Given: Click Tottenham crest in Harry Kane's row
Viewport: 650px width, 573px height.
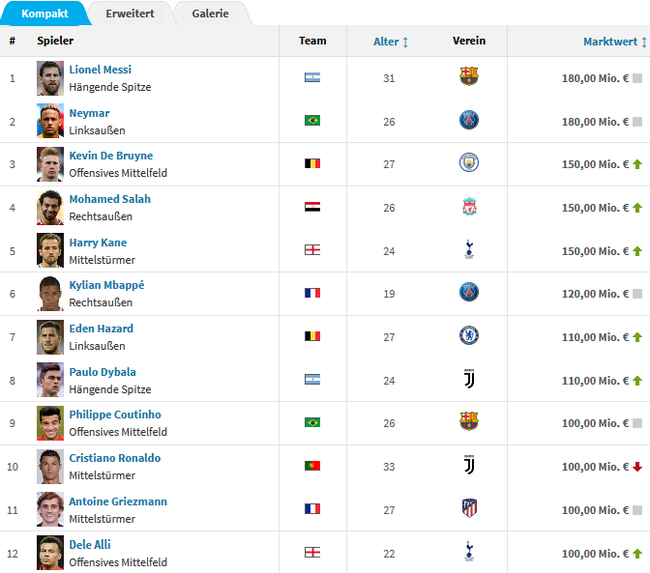Looking at the screenshot, I should [x=469, y=250].
